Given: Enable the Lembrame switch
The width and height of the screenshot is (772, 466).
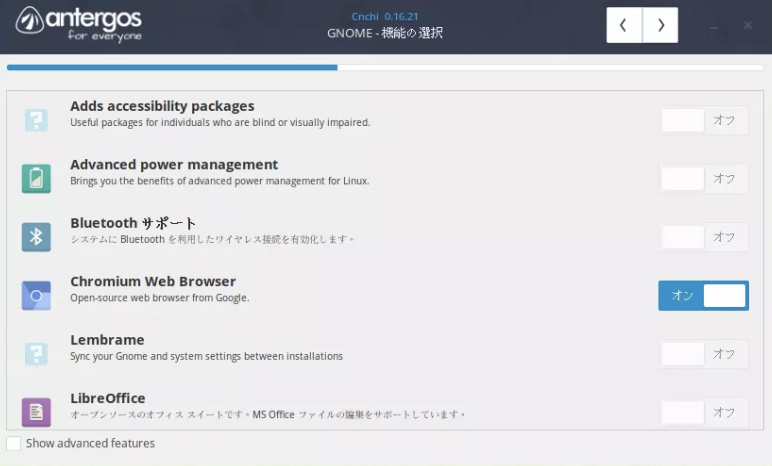Looking at the screenshot, I should 704,354.
